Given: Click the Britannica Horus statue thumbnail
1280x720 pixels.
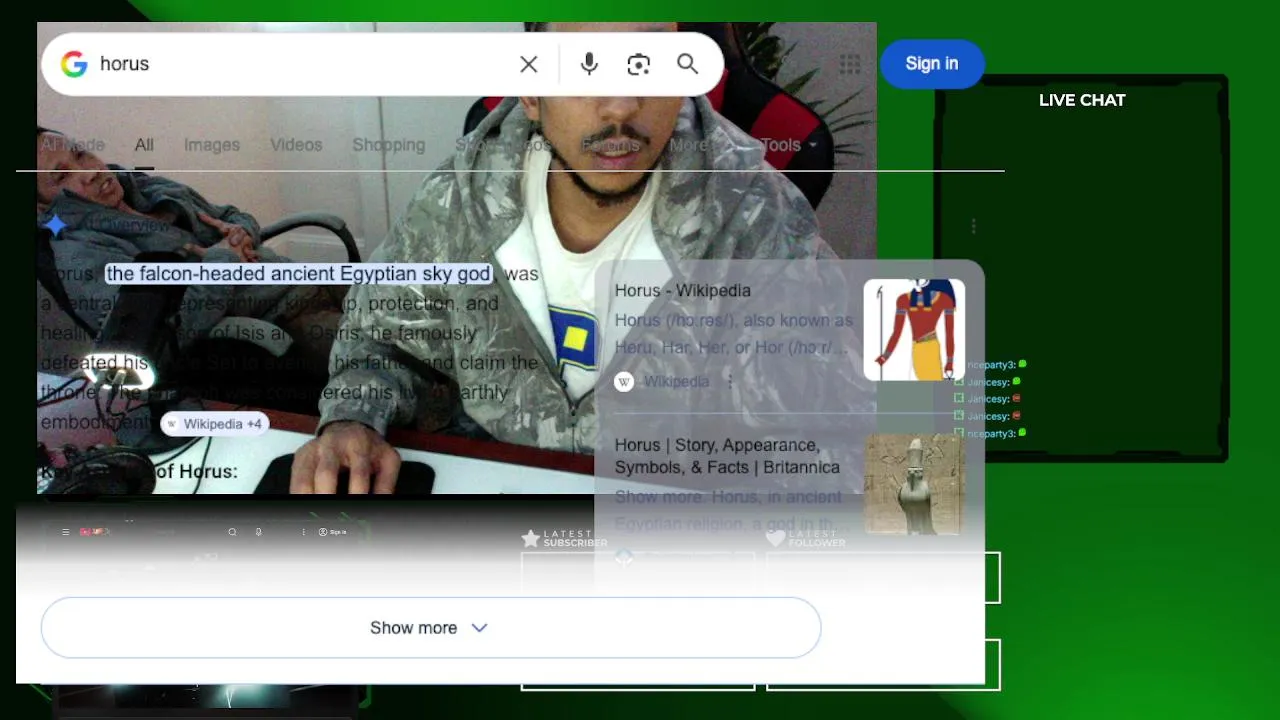Looking at the screenshot, I should (914, 484).
